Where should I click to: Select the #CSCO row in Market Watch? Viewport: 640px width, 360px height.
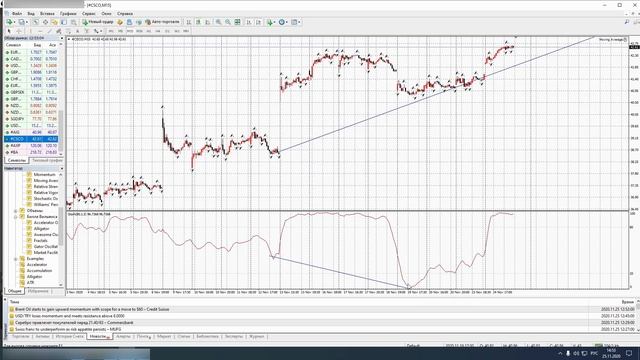tap(31, 139)
